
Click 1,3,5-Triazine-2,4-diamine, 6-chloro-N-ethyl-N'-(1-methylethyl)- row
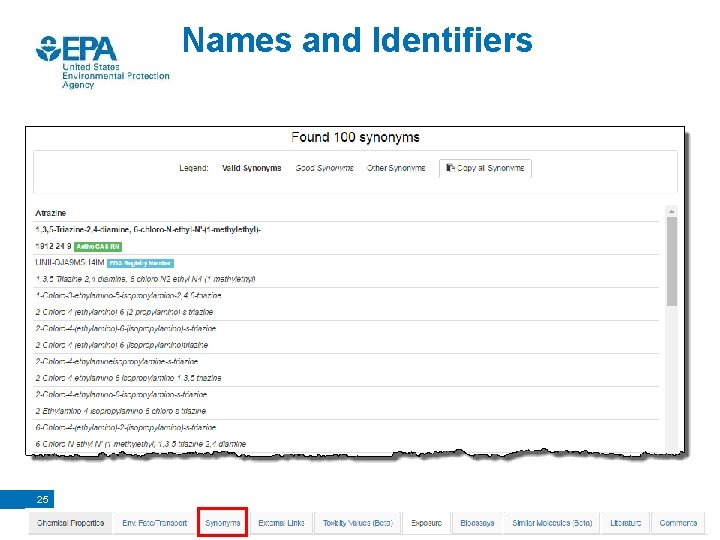(x=347, y=230)
